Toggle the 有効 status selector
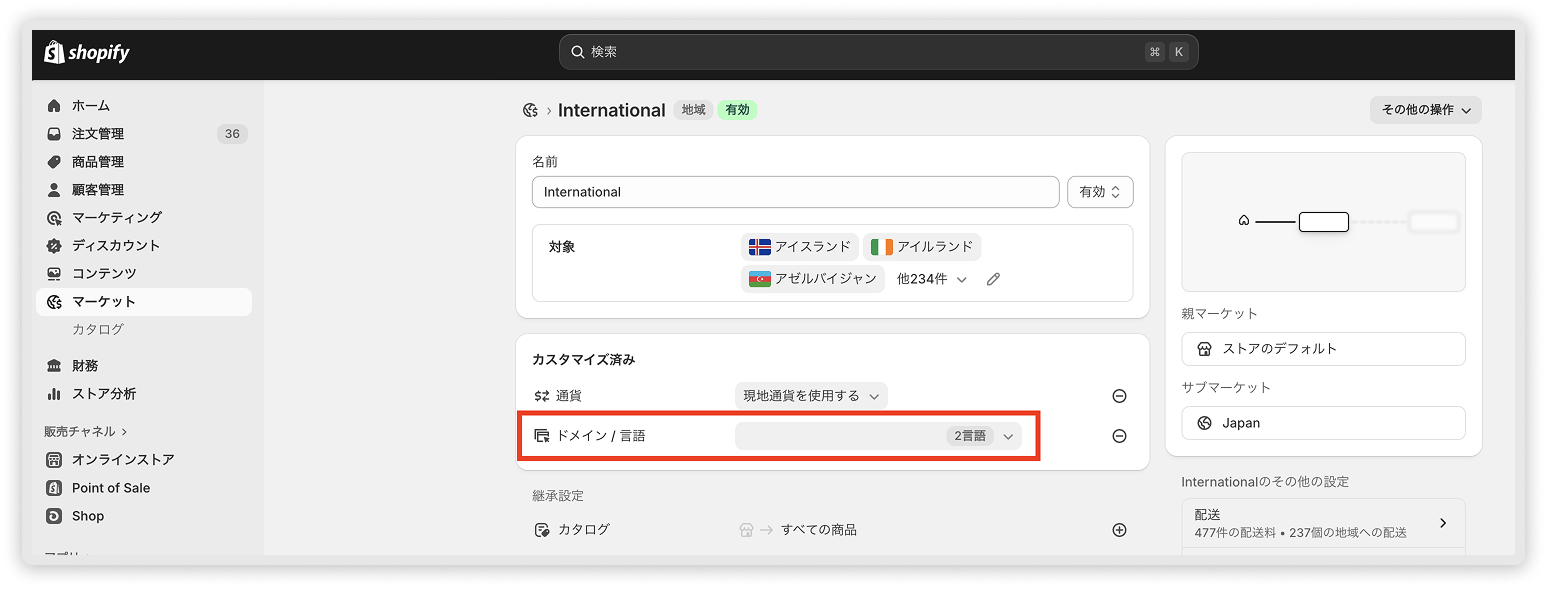This screenshot has height=589, width=1547. 1100,192
